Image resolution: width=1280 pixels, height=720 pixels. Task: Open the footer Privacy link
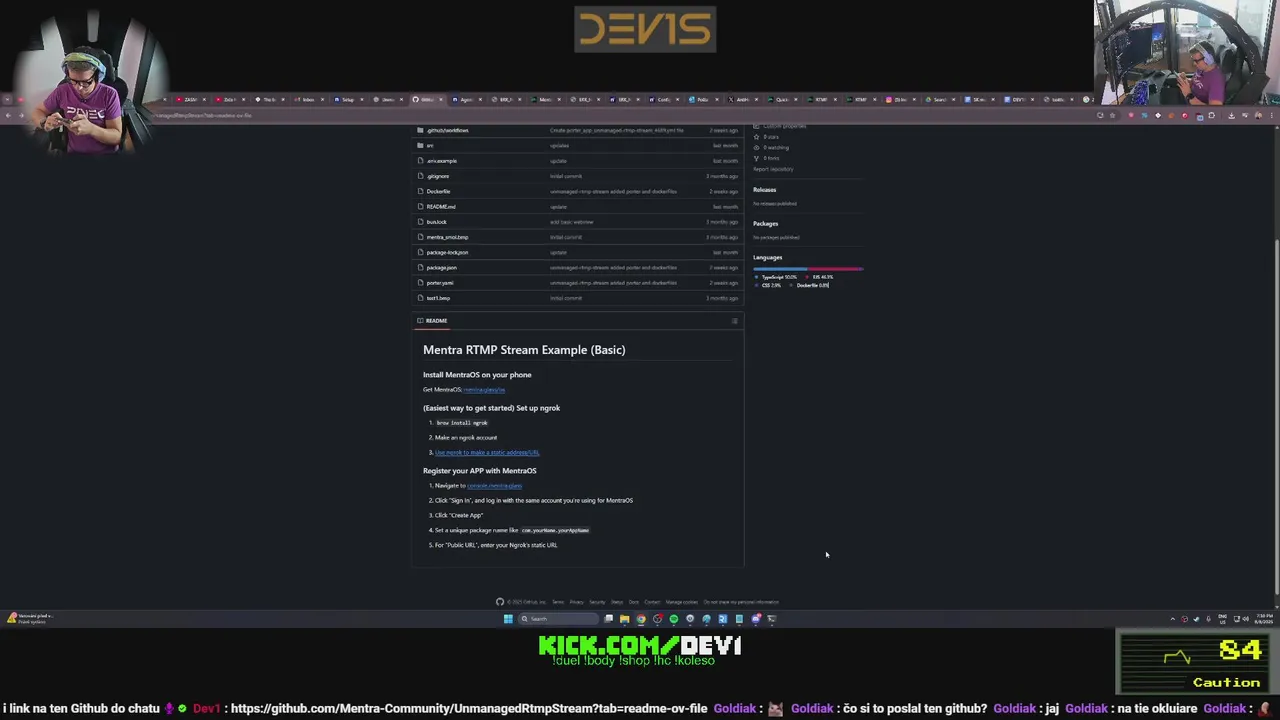[576, 602]
